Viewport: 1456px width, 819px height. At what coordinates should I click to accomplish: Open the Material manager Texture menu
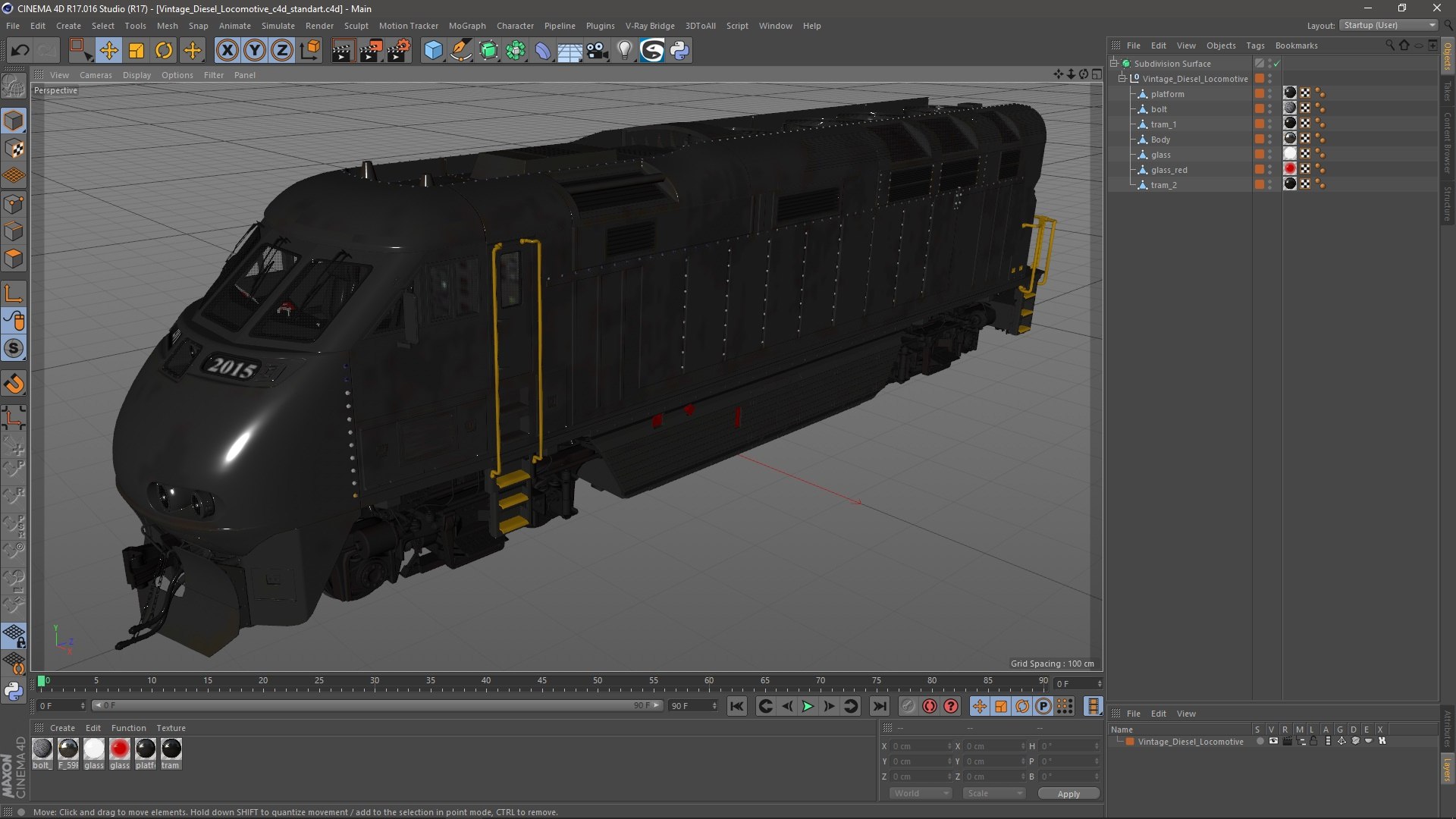[x=171, y=728]
